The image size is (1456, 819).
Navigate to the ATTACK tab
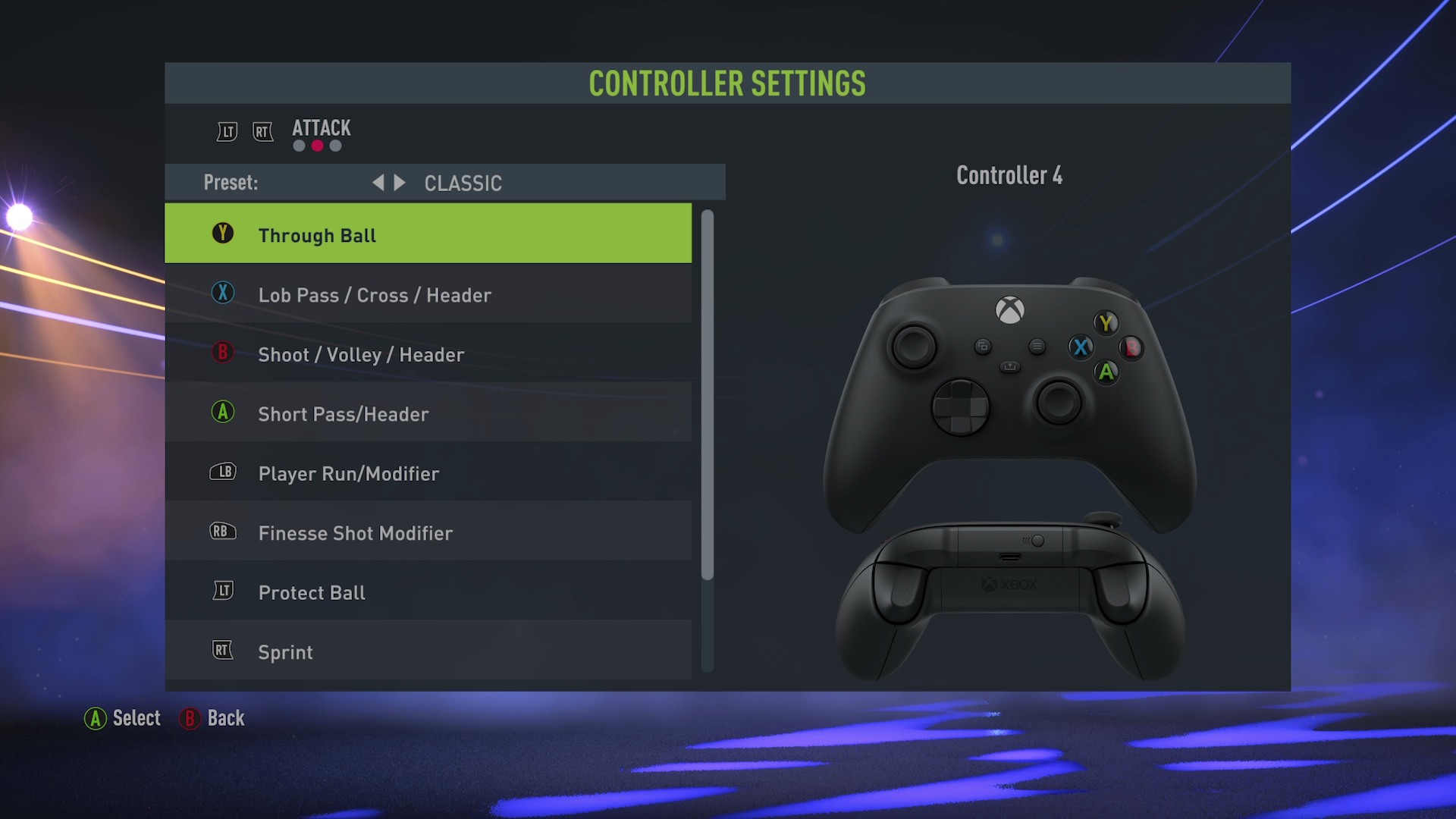click(x=320, y=128)
